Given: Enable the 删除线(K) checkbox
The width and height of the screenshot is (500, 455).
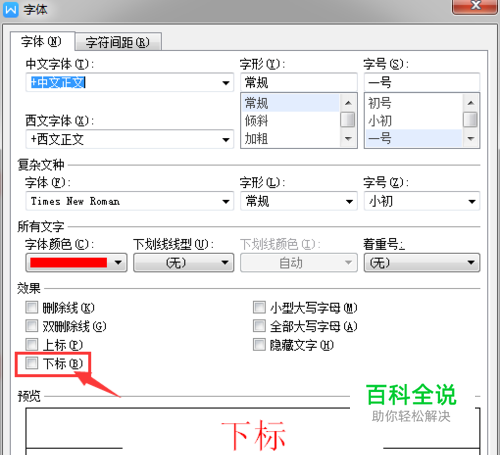Looking at the screenshot, I should pyautogui.click(x=32, y=307).
